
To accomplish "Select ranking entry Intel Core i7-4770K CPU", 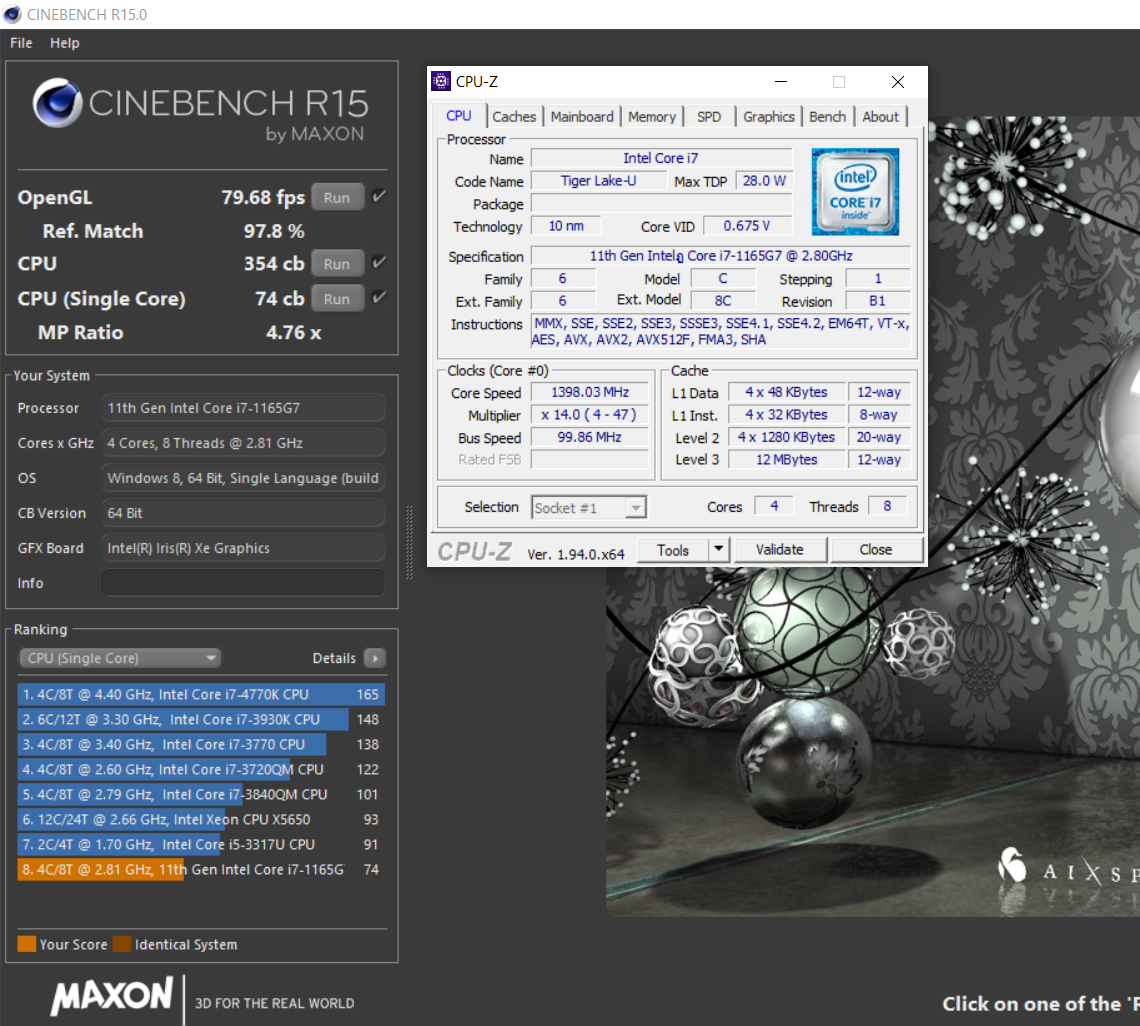I will 201,694.
